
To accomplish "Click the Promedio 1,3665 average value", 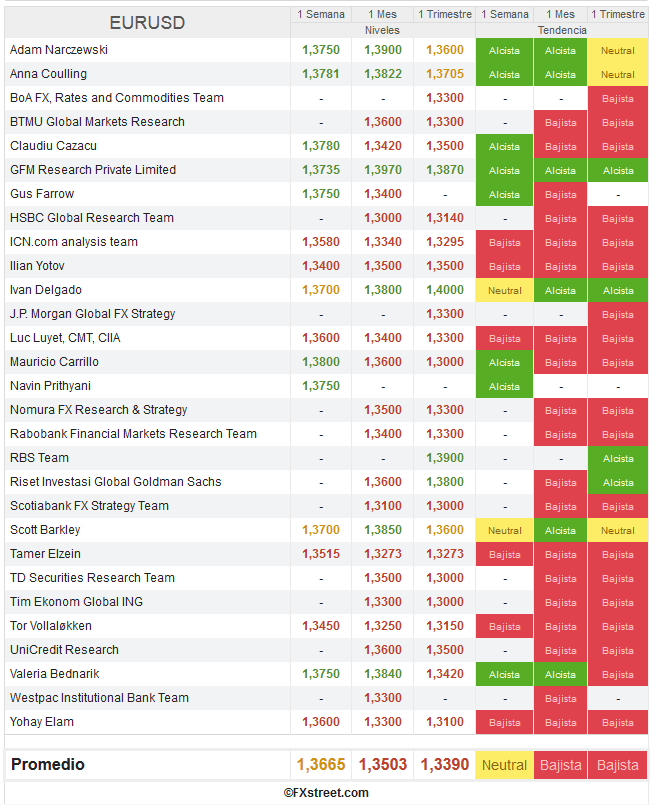I will click(x=321, y=765).
